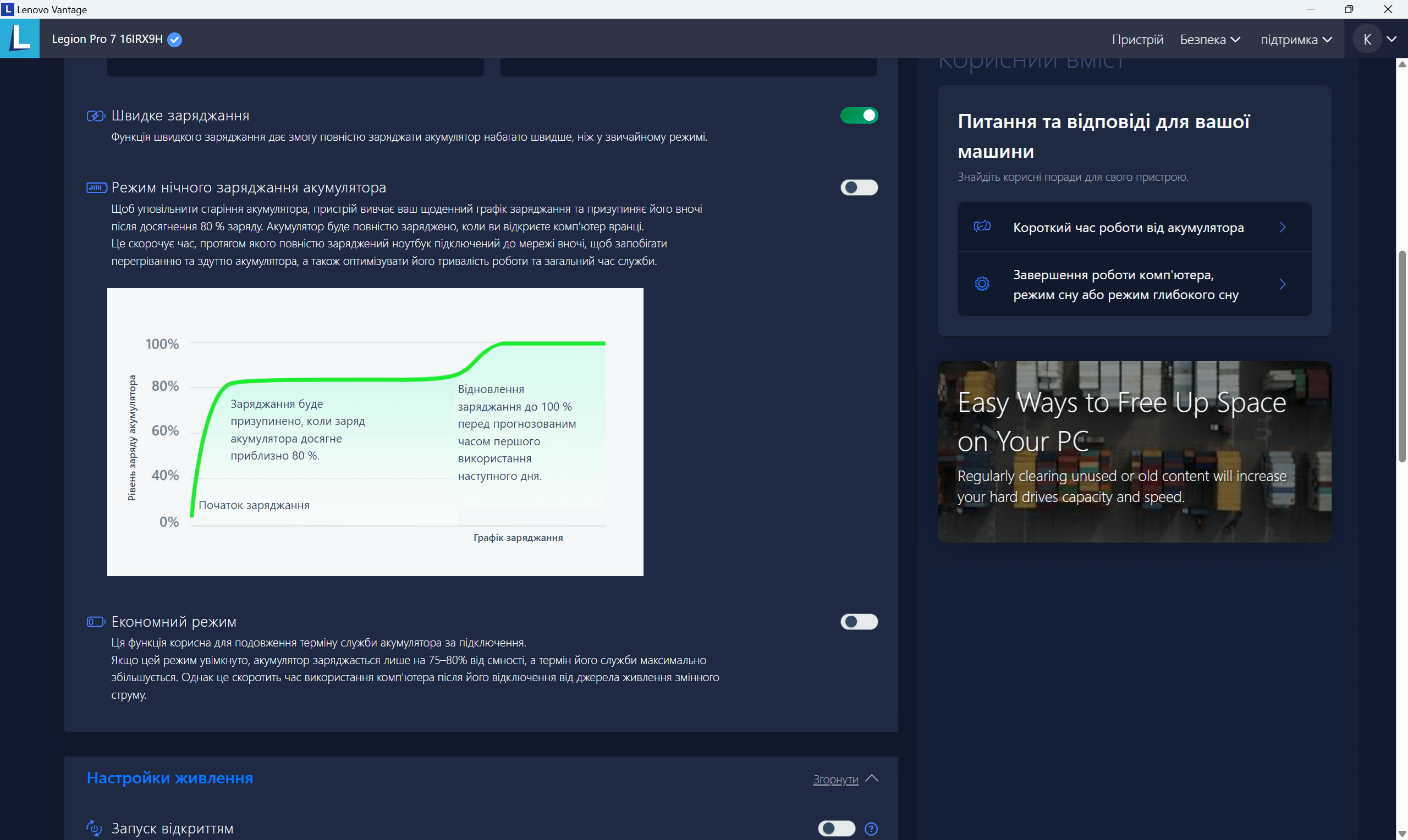Image resolution: width=1408 pixels, height=840 pixels.
Task: Click the Економний режим battery icon
Action: tap(96, 622)
